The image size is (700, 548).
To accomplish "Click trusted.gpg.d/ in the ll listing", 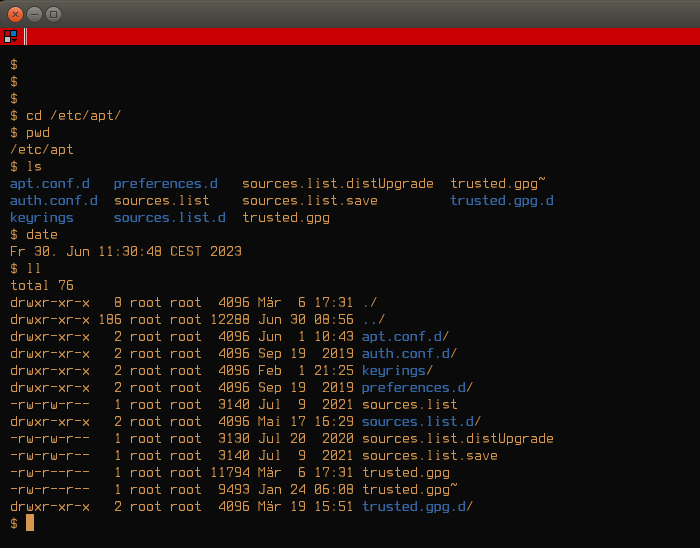I will (417, 506).
